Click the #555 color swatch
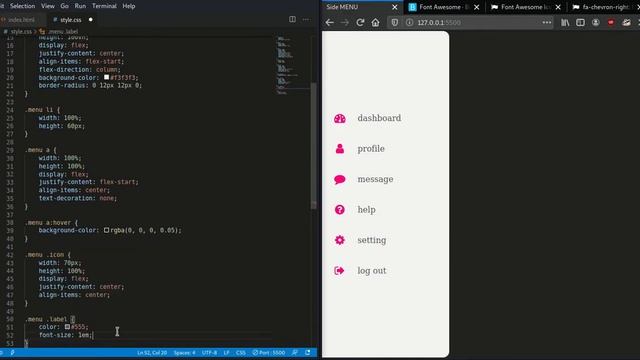 [67, 327]
